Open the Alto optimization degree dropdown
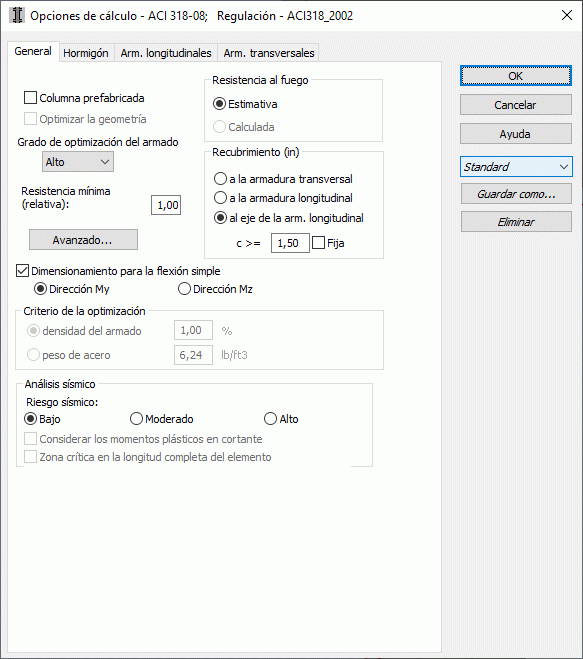The height and width of the screenshot is (659, 583). click(78, 162)
